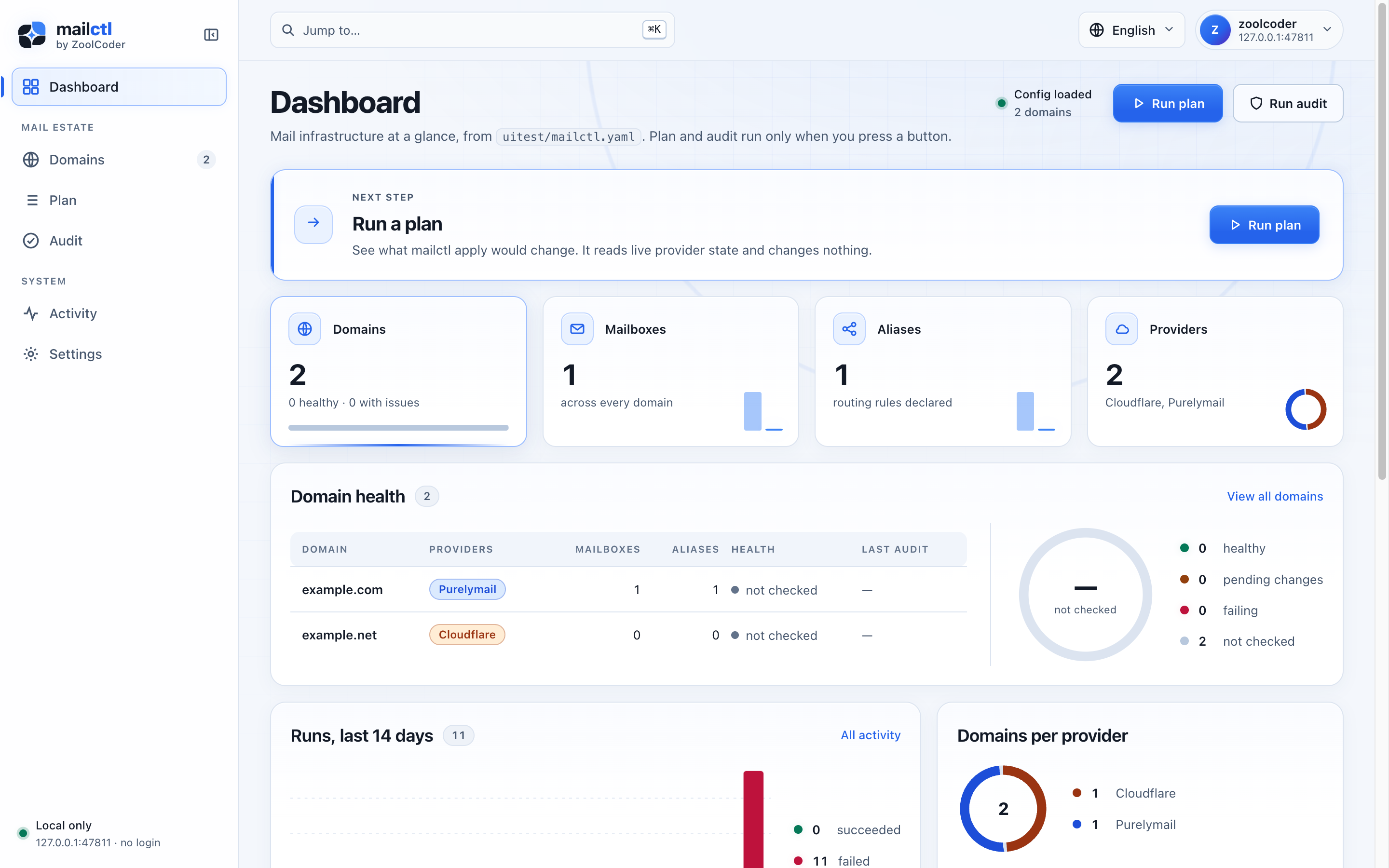Collapse the sidebar with the panel icon
The image size is (1389, 868).
tap(211, 35)
